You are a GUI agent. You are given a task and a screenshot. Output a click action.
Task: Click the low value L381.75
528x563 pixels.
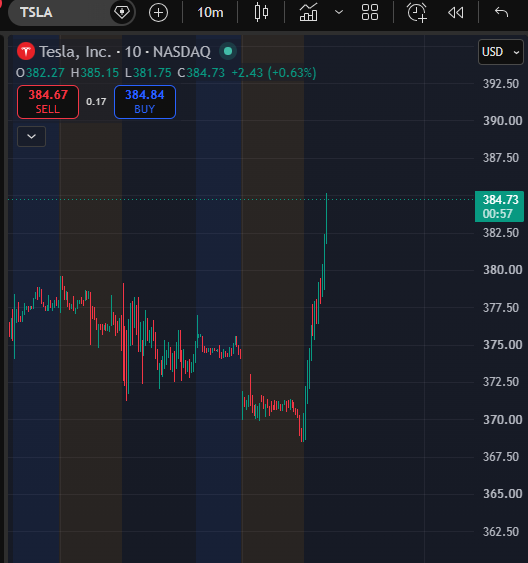[148, 73]
